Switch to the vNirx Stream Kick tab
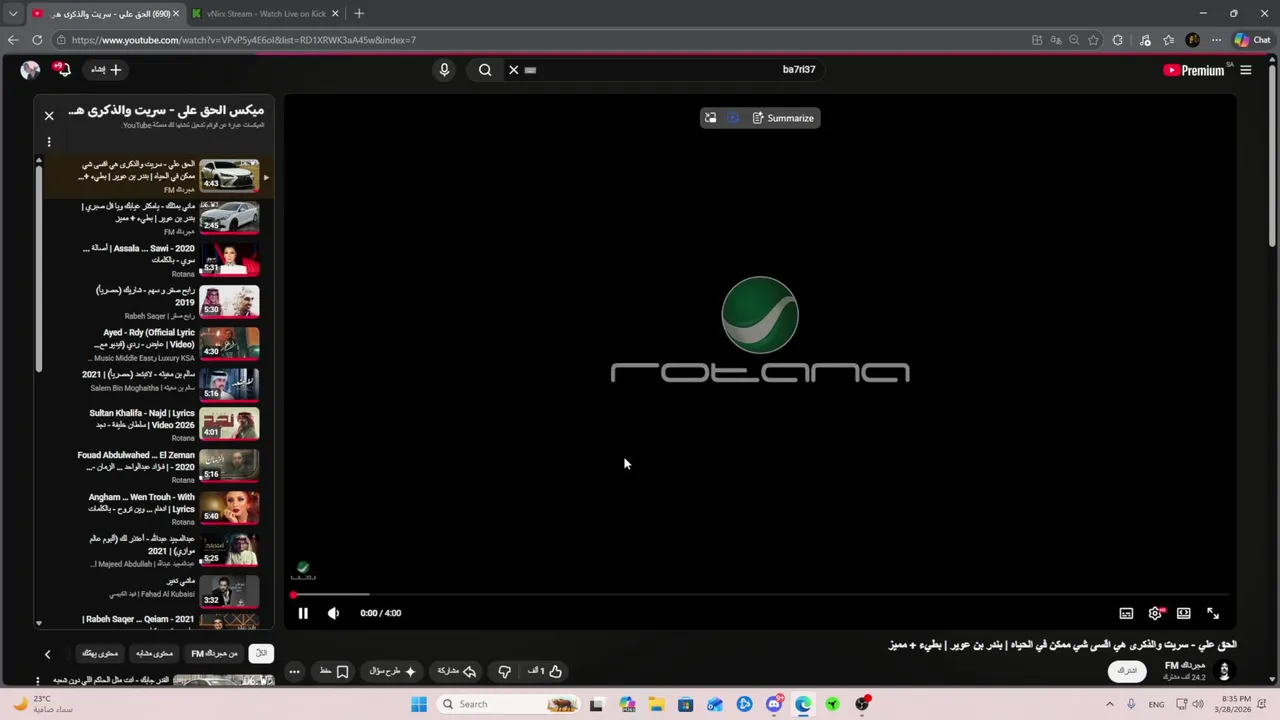The height and width of the screenshot is (720, 1280). point(266,14)
